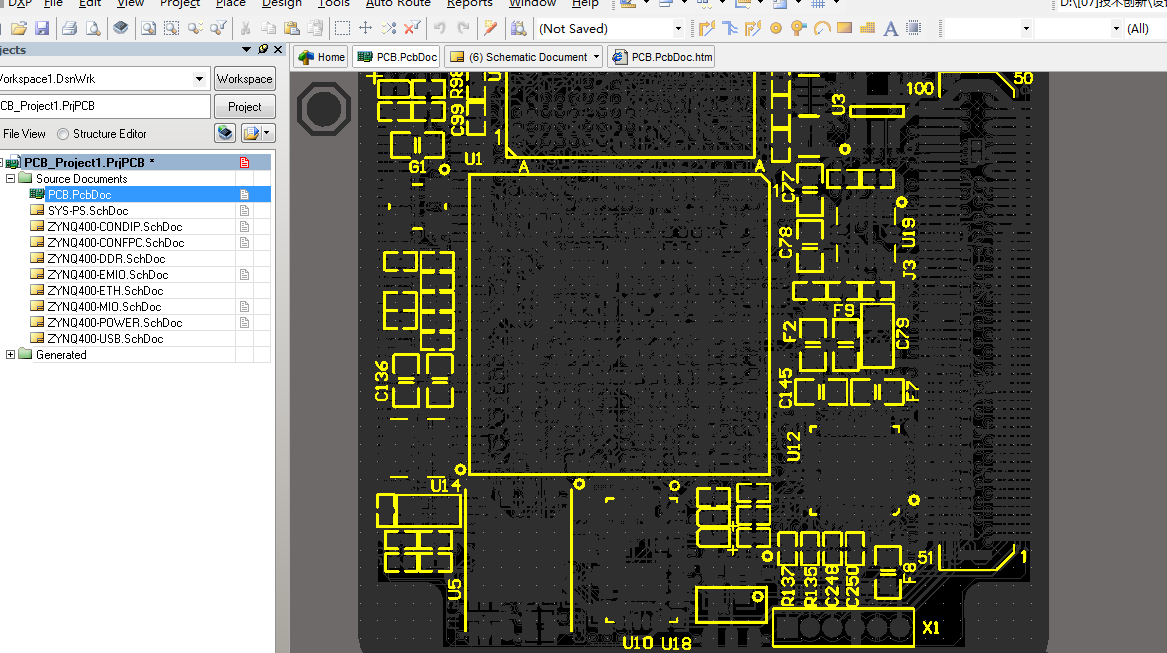Select ZYNQ400-ETH.SchDoc document

click(x=105, y=290)
